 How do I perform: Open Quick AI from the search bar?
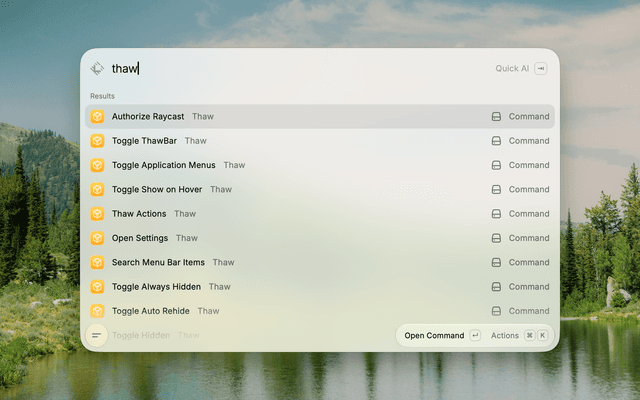(x=512, y=68)
